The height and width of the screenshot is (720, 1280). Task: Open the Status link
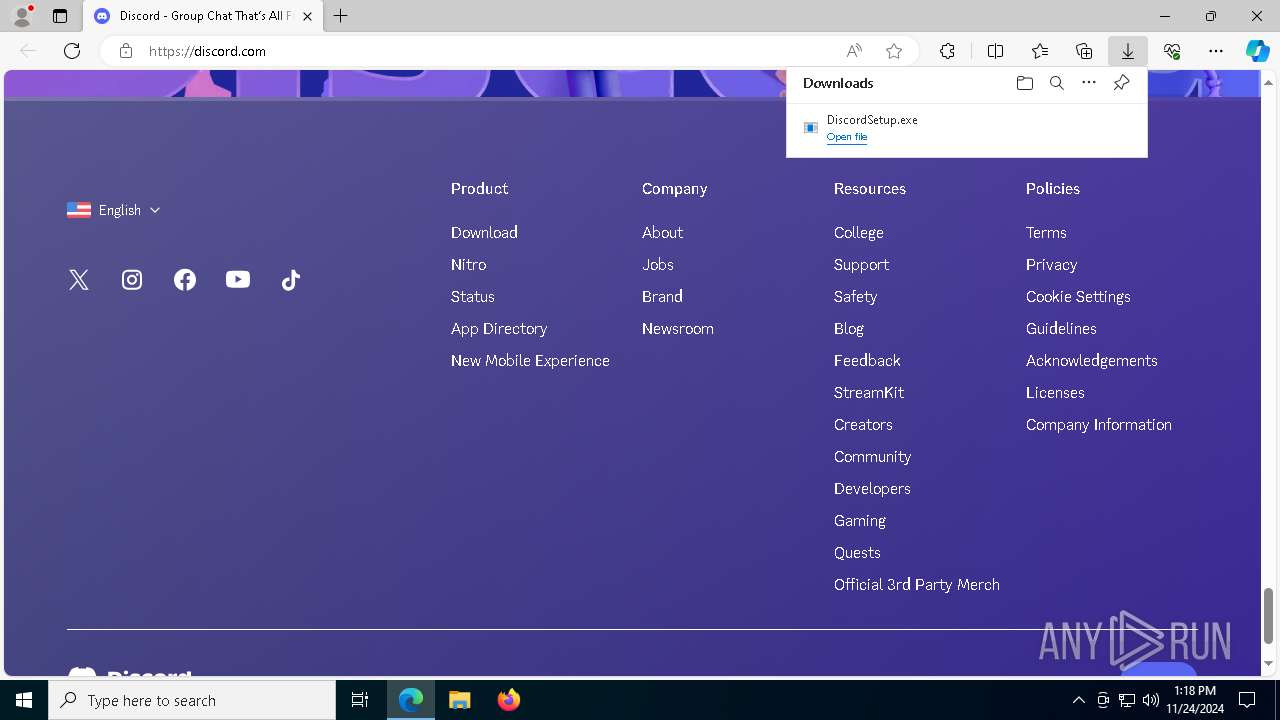tap(473, 296)
